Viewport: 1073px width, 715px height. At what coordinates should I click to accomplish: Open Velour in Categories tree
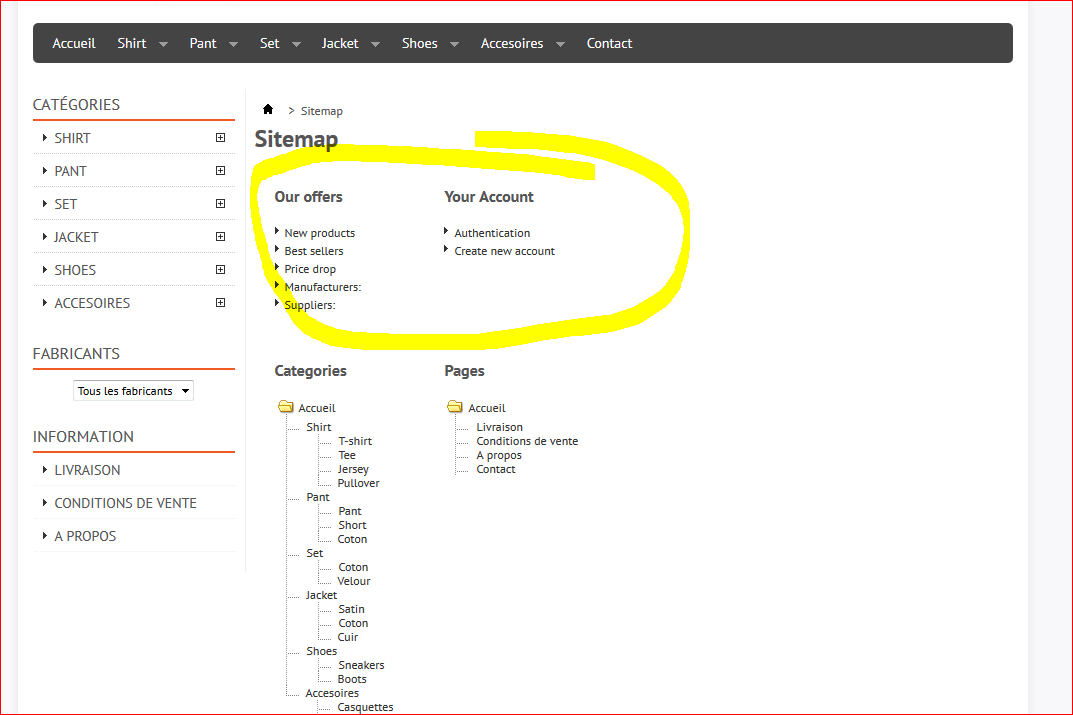coord(354,582)
